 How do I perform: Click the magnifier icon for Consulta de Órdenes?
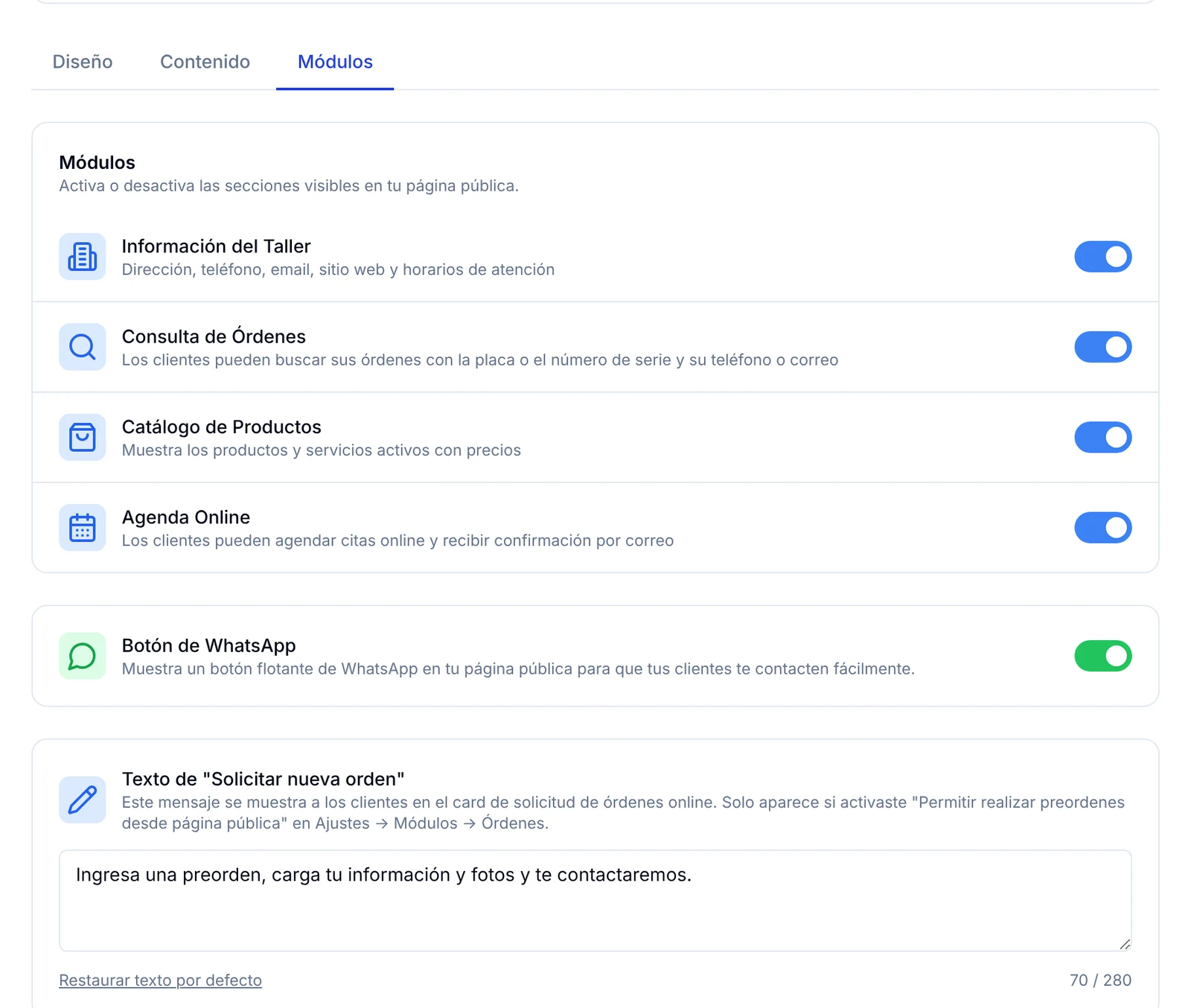[x=82, y=347]
